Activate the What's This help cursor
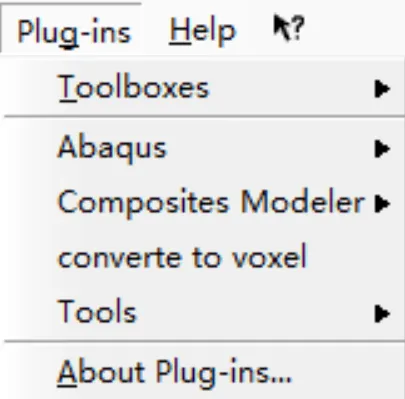The image size is (405, 399). coord(289,28)
